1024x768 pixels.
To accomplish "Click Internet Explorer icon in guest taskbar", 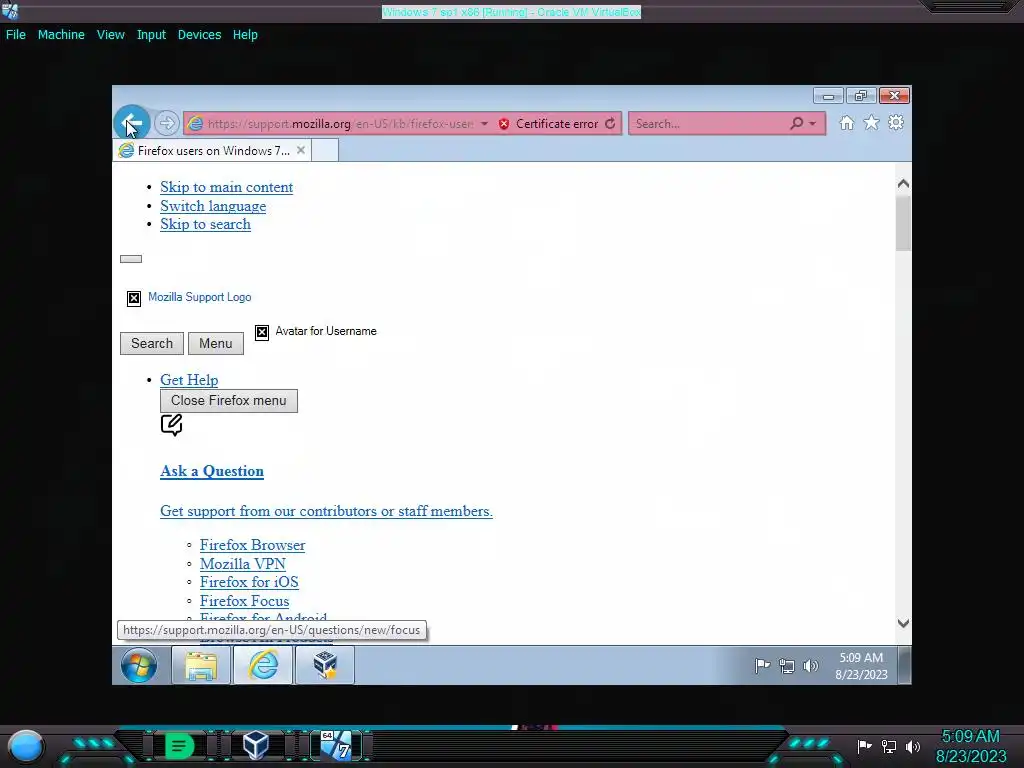I will tap(263, 665).
